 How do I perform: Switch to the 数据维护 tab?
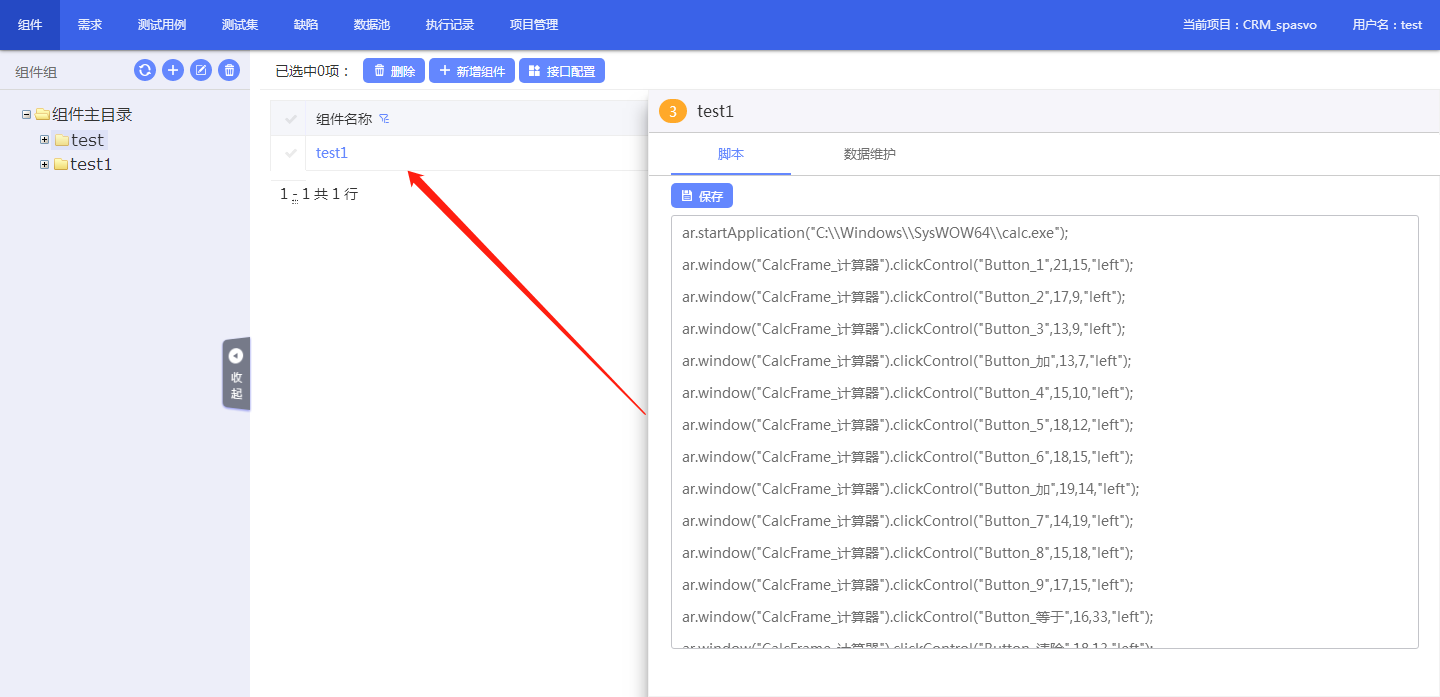(x=869, y=154)
